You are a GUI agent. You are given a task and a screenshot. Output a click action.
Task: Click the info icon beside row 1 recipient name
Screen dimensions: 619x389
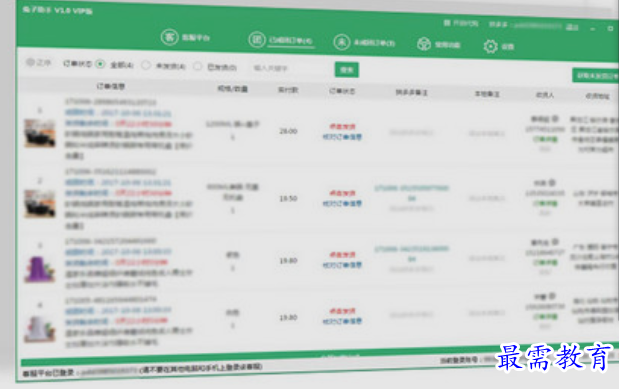pos(555,118)
